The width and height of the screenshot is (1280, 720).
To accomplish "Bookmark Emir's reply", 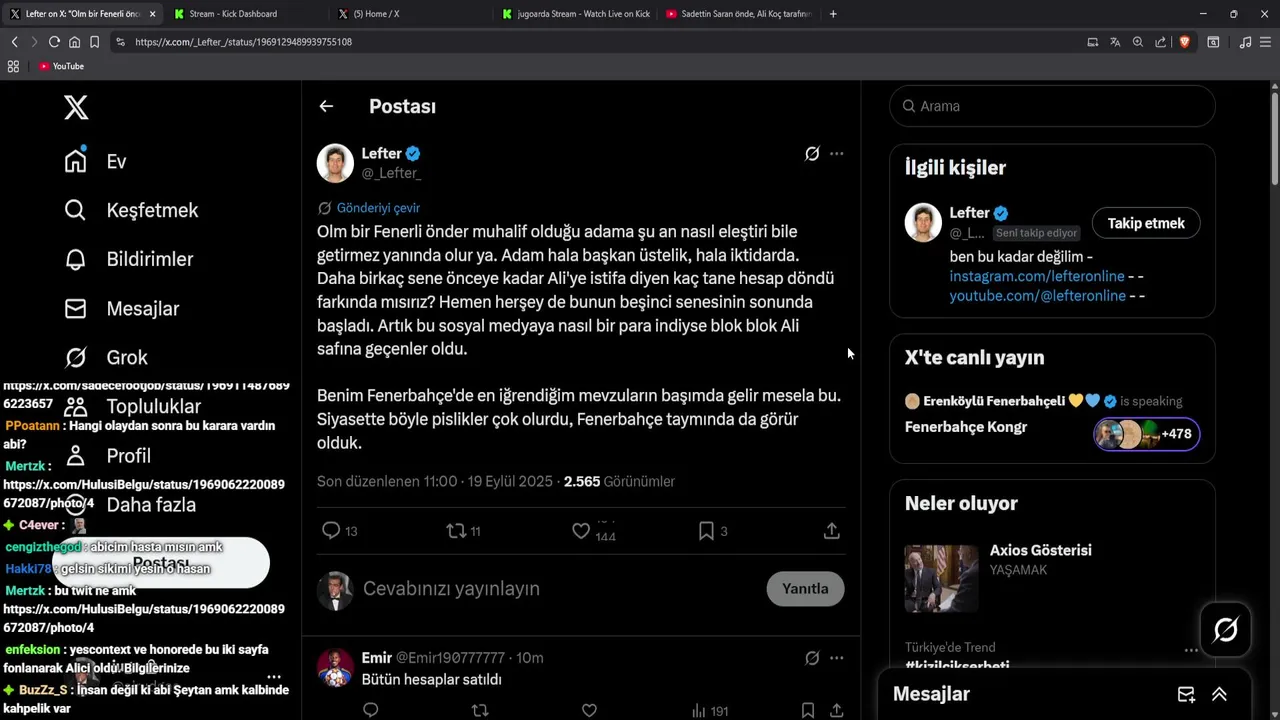I will (807, 711).
